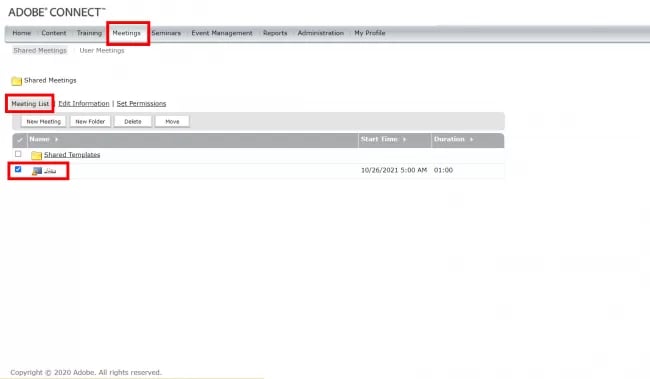Switch to the Event Management tab
The image size is (650, 379).
(222, 33)
